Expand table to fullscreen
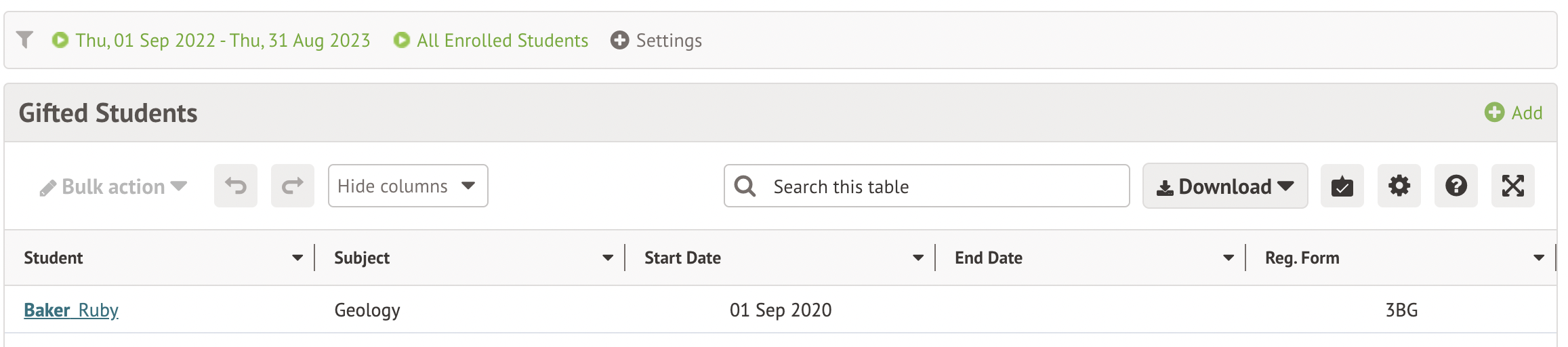The width and height of the screenshot is (1568, 347). (x=1512, y=186)
